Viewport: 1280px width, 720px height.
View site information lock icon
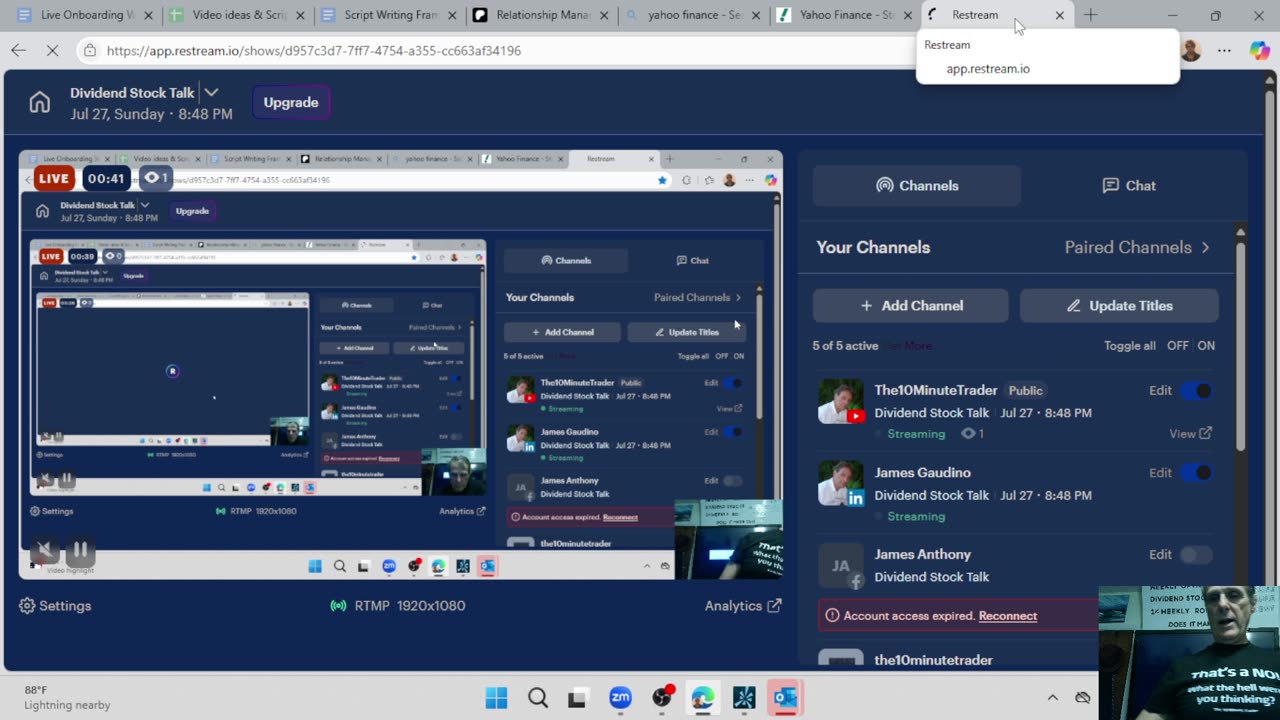[x=90, y=50]
